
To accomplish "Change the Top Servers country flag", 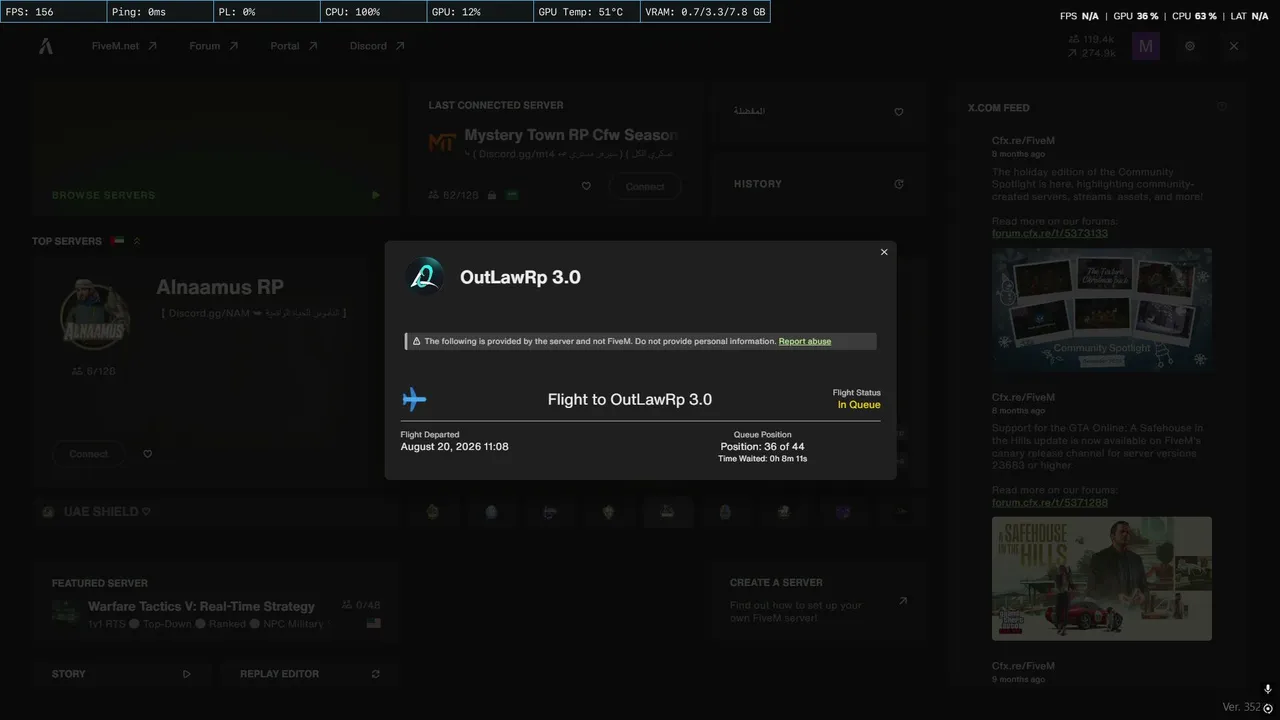I will pyautogui.click(x=118, y=241).
